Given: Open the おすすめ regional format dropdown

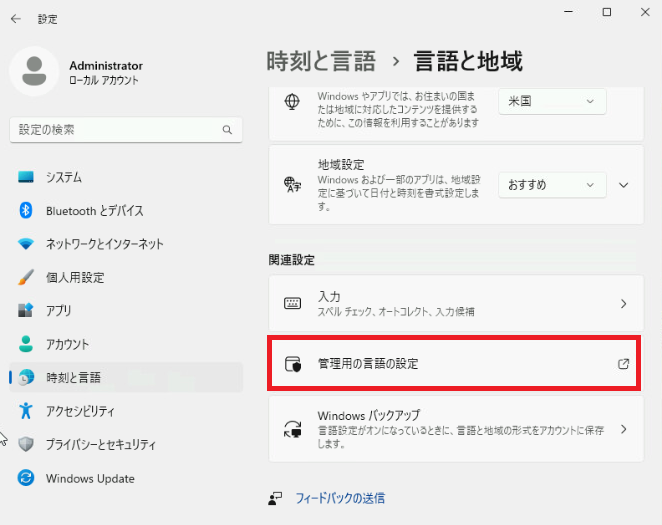Looking at the screenshot, I should [552, 185].
